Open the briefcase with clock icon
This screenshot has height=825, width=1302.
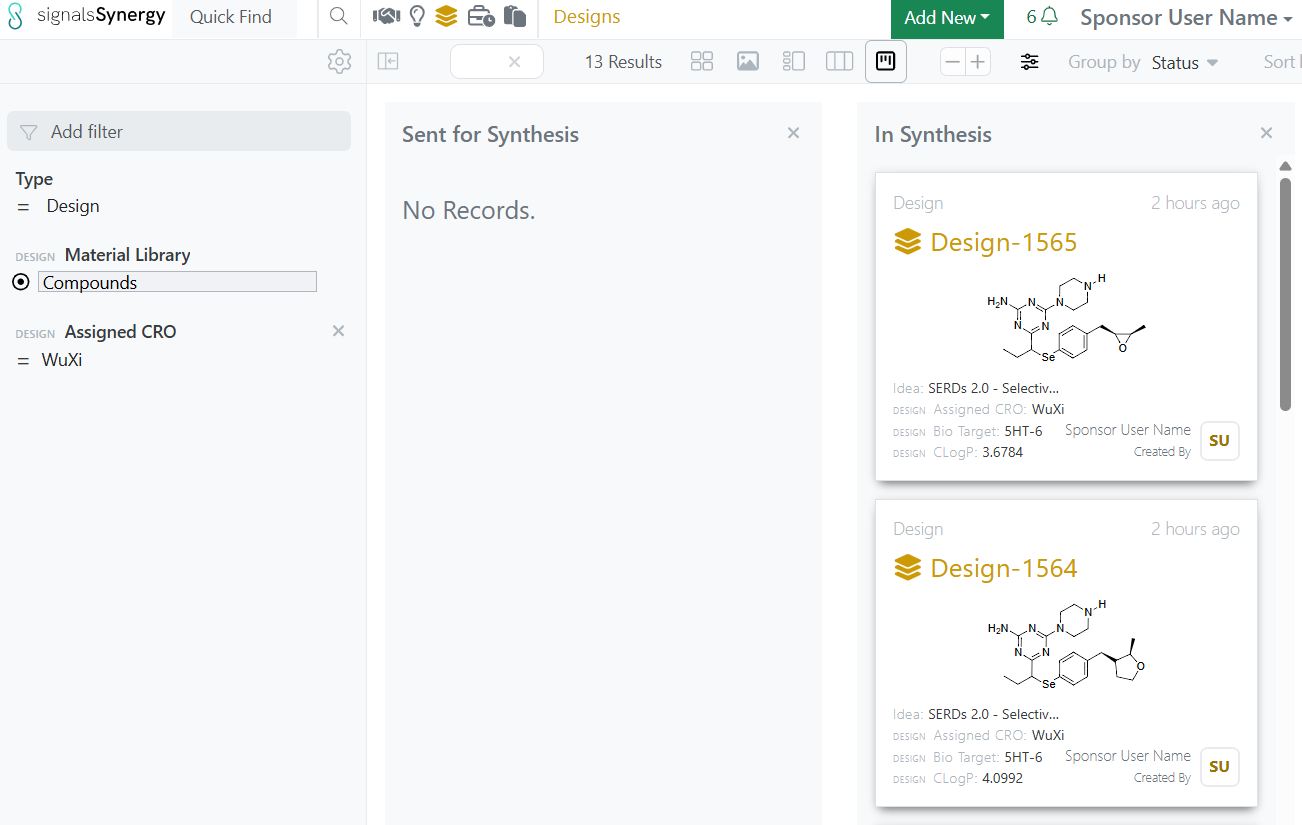click(481, 17)
